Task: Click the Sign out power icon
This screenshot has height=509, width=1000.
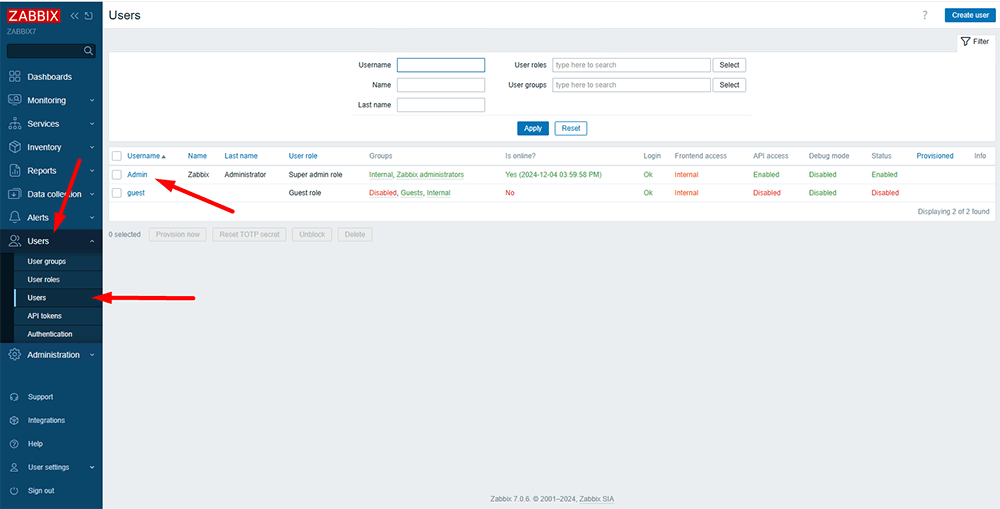Action: click(15, 491)
